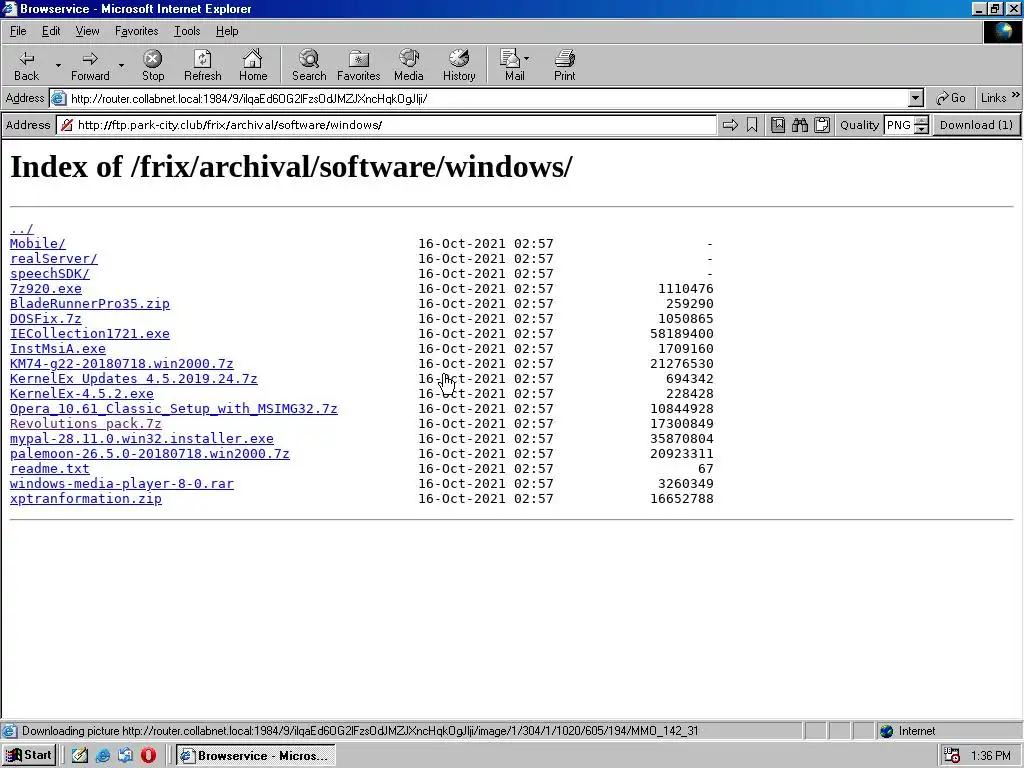Viewport: 1024px width, 768px height.
Task: Click KM74-g22-20180718.win2000.7z link
Action: tap(121, 364)
